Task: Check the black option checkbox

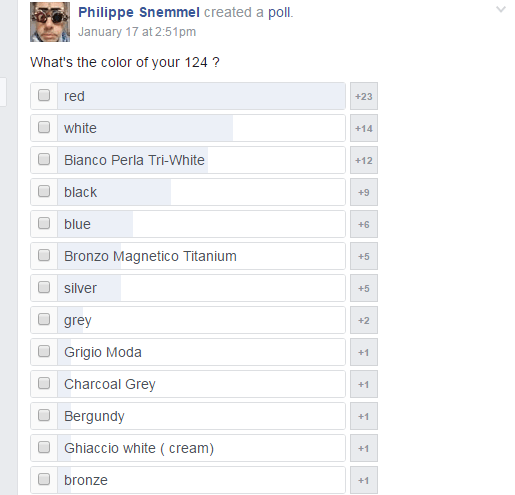Action: tap(44, 191)
